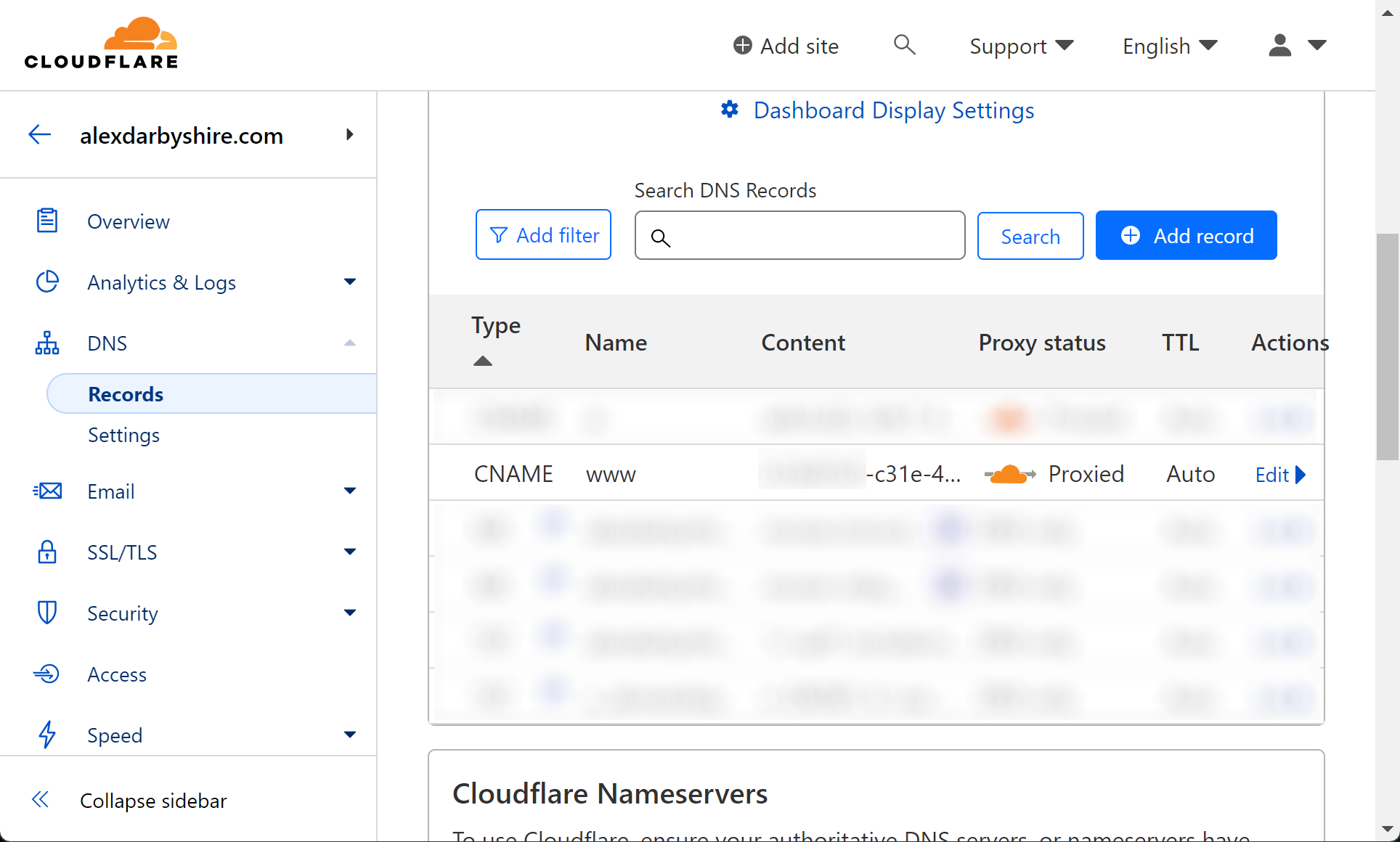Click the Security shield icon
The height and width of the screenshot is (842, 1400).
[47, 613]
